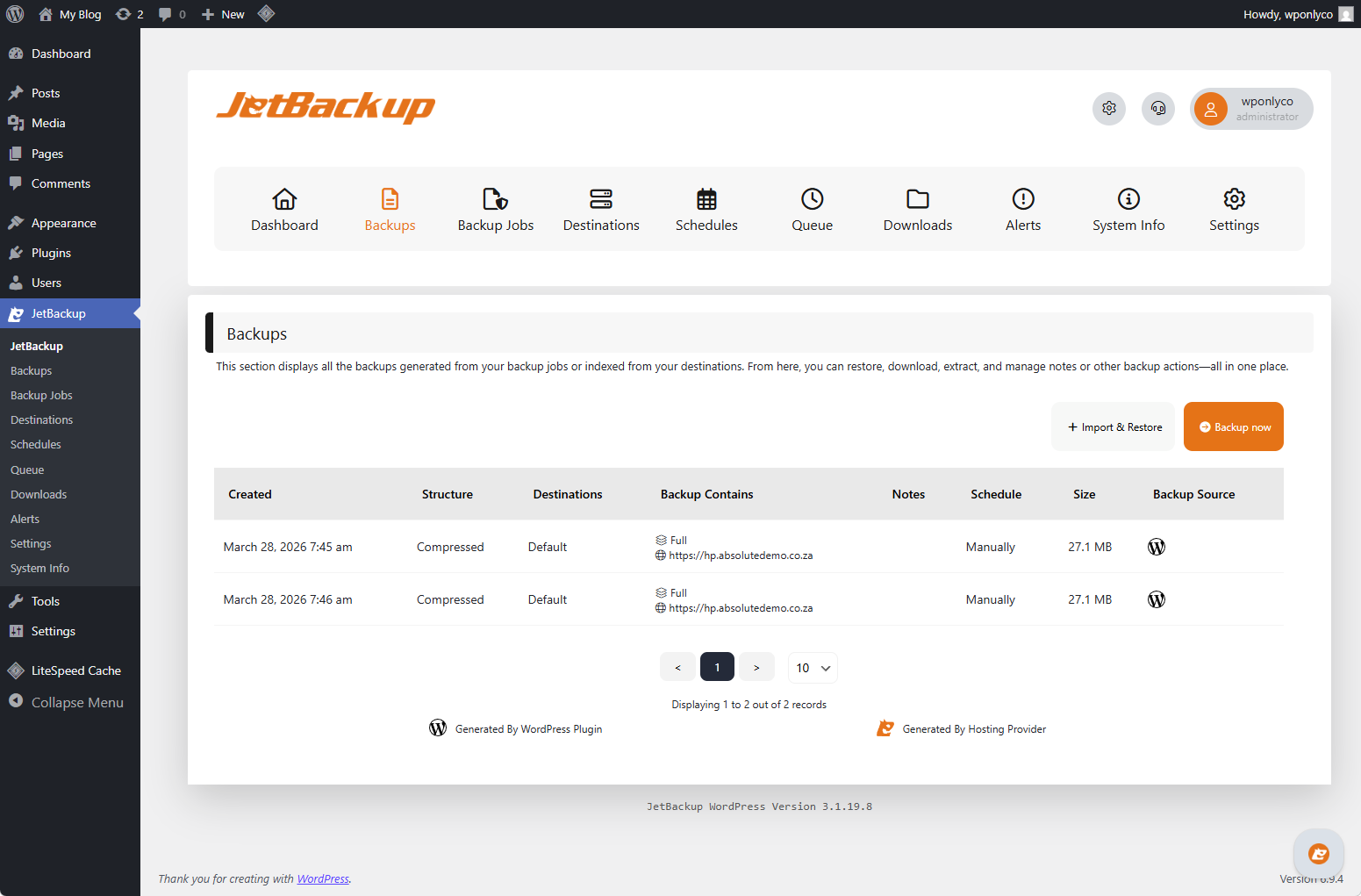This screenshot has width=1361, height=896.
Task: Open My Blog site link
Action: coord(70,14)
